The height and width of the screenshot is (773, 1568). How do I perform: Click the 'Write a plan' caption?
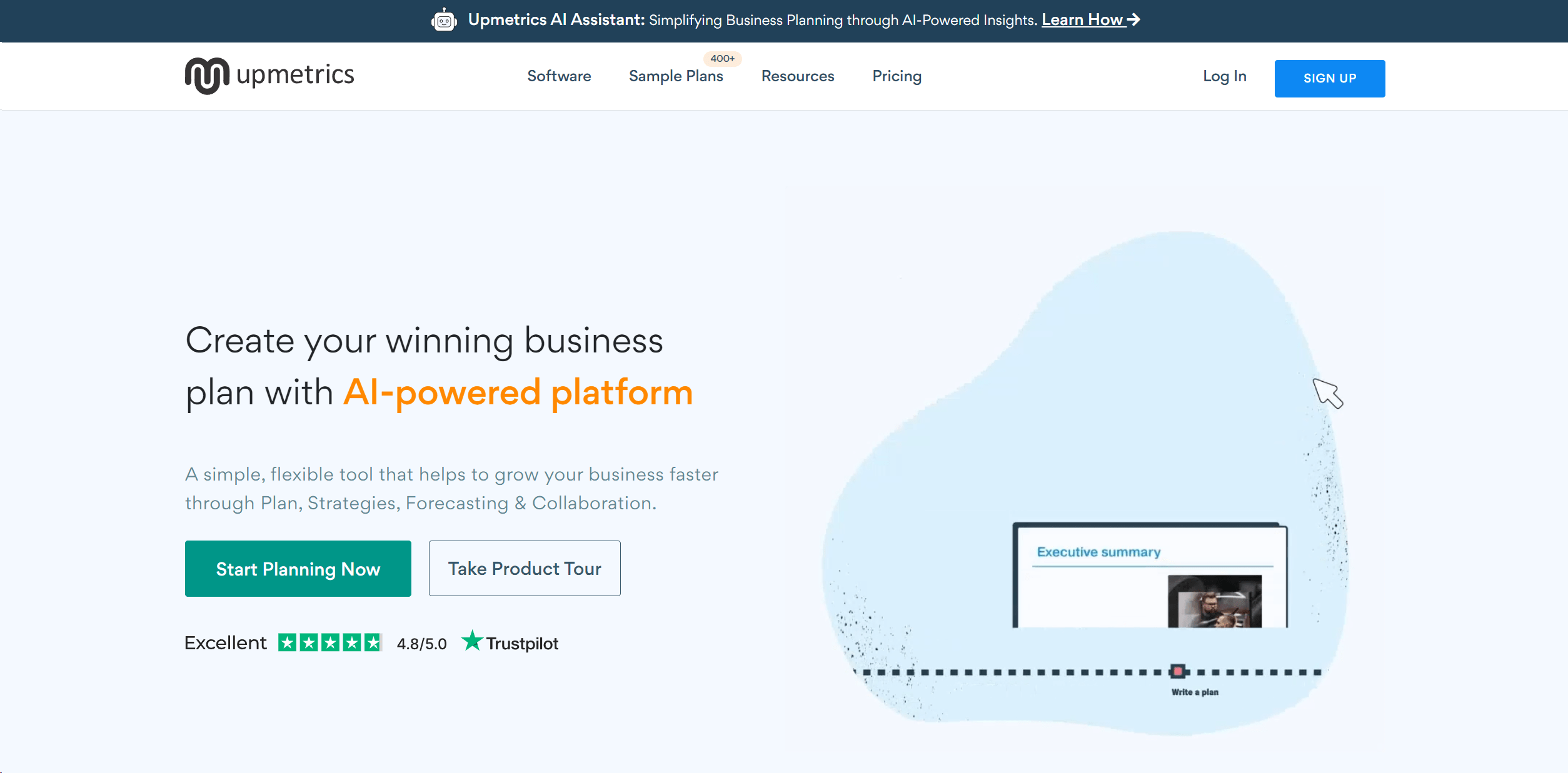click(1195, 692)
